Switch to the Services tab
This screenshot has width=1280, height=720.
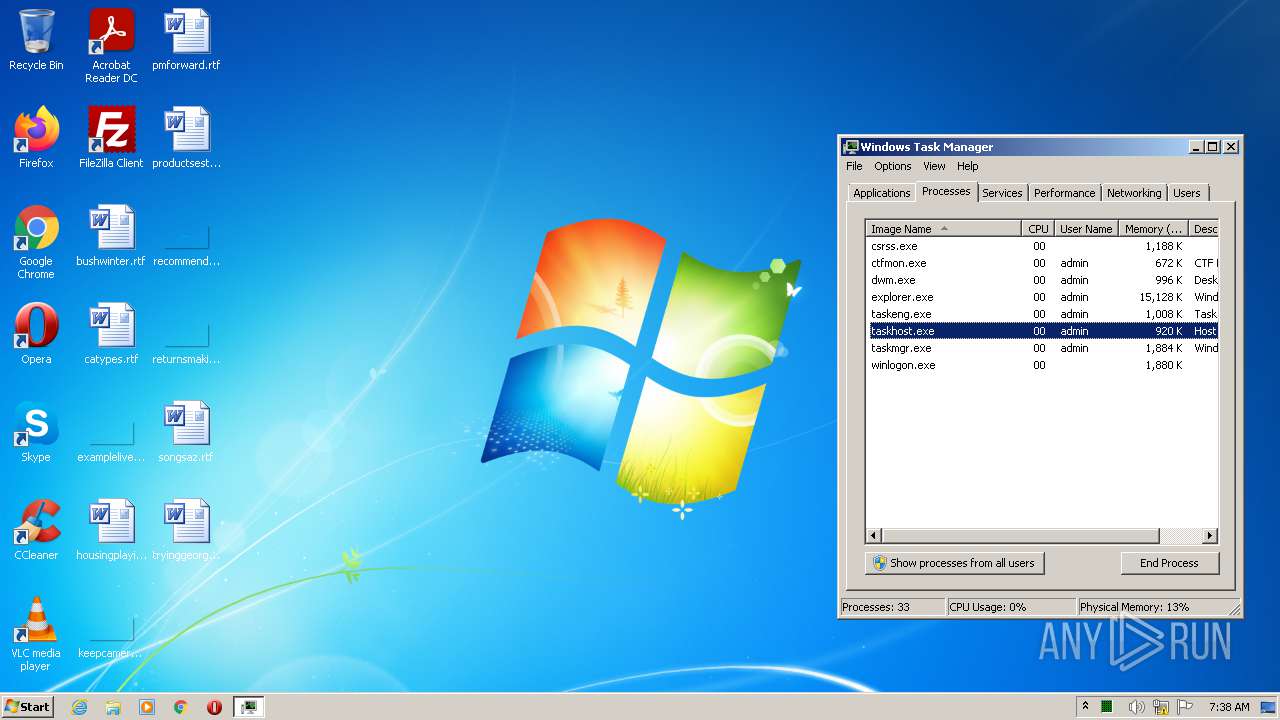[1002, 193]
